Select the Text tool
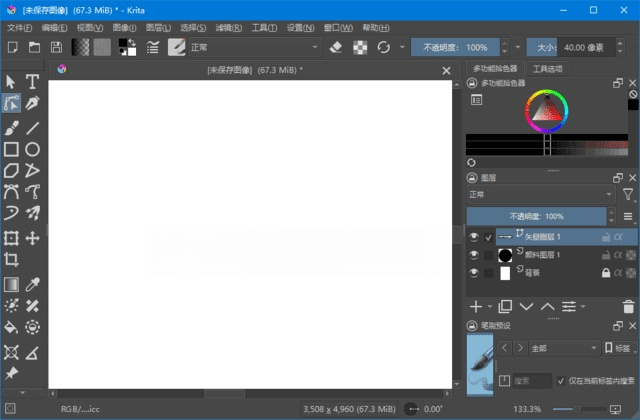Viewport: 640px width, 420px height. [33, 81]
